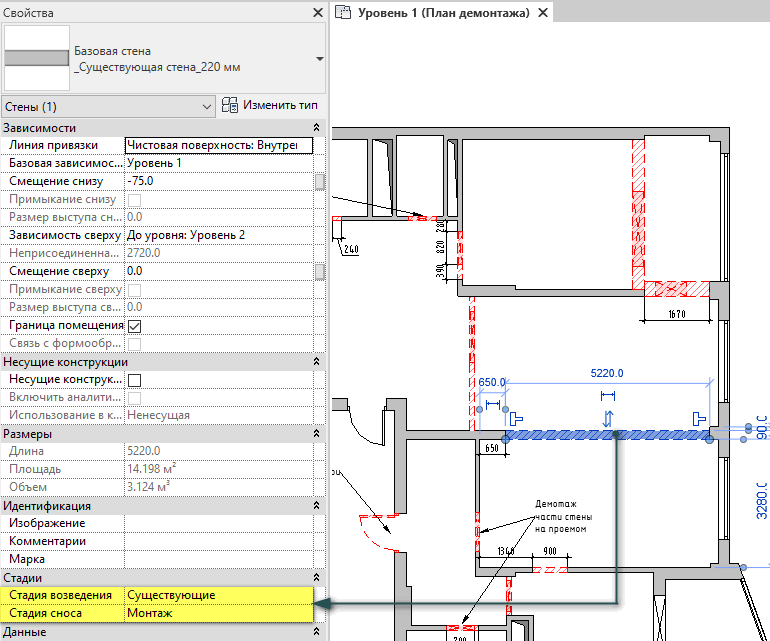The image size is (770, 641).
Task: Click the left wall end drag grip
Action: (x=505, y=439)
